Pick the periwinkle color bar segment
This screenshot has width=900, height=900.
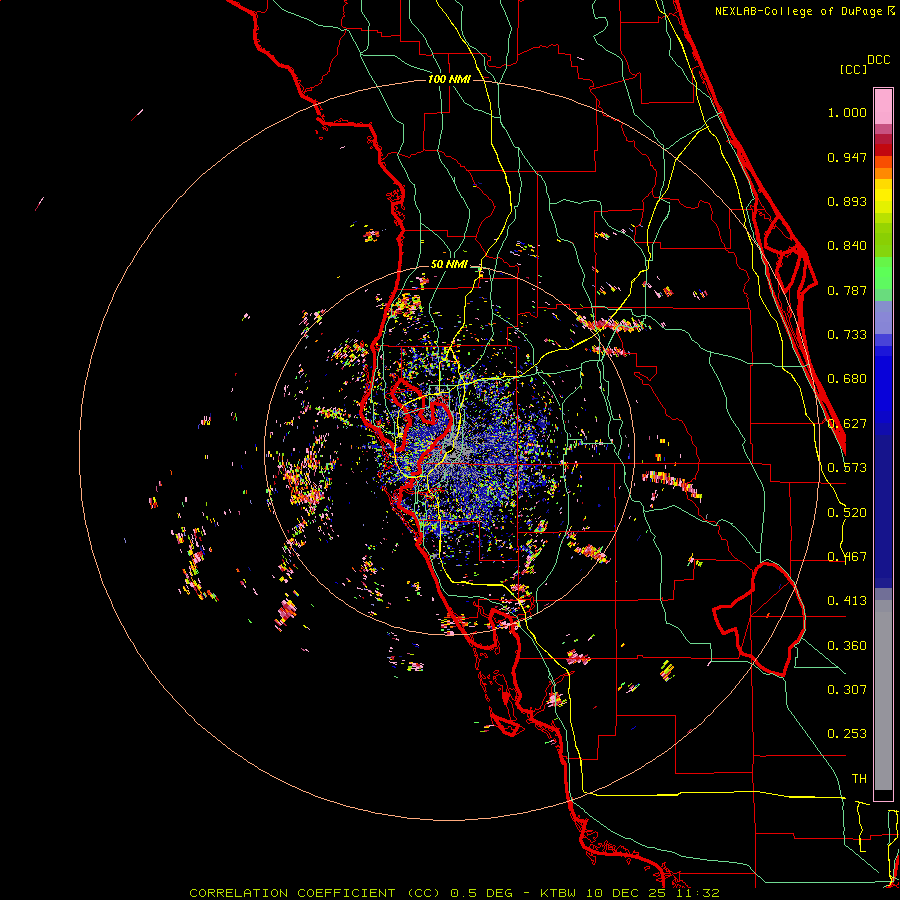[883, 318]
